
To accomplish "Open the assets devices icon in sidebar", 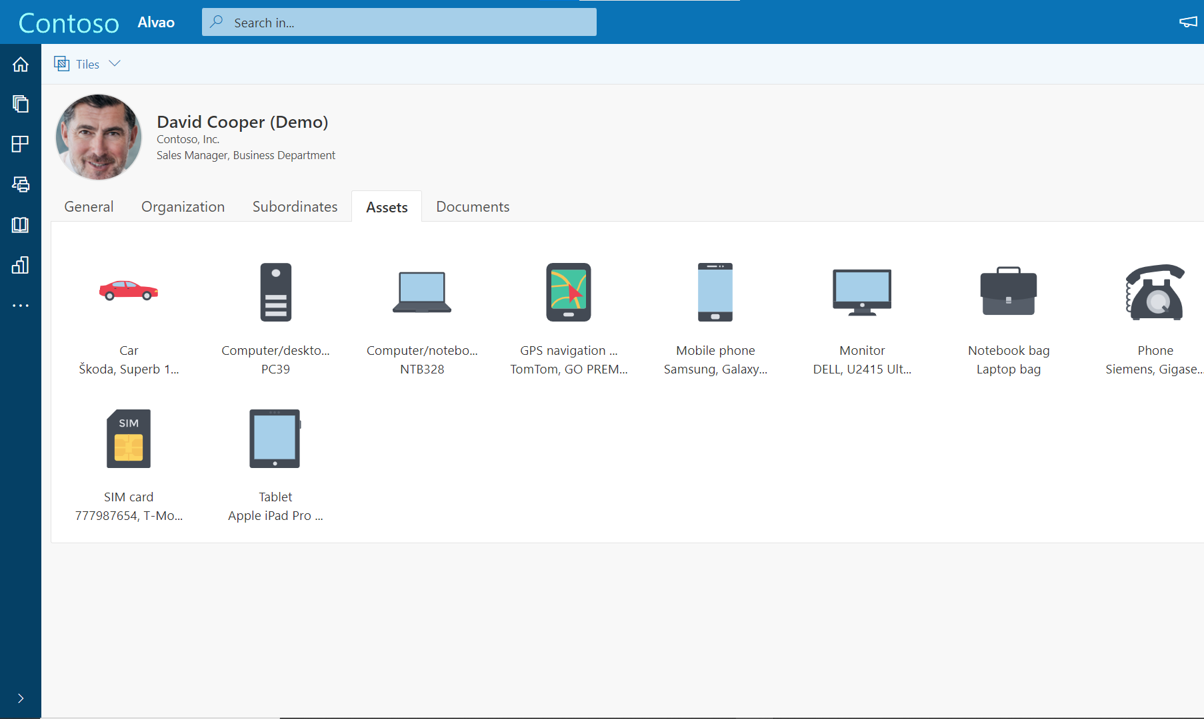I will click(20, 184).
